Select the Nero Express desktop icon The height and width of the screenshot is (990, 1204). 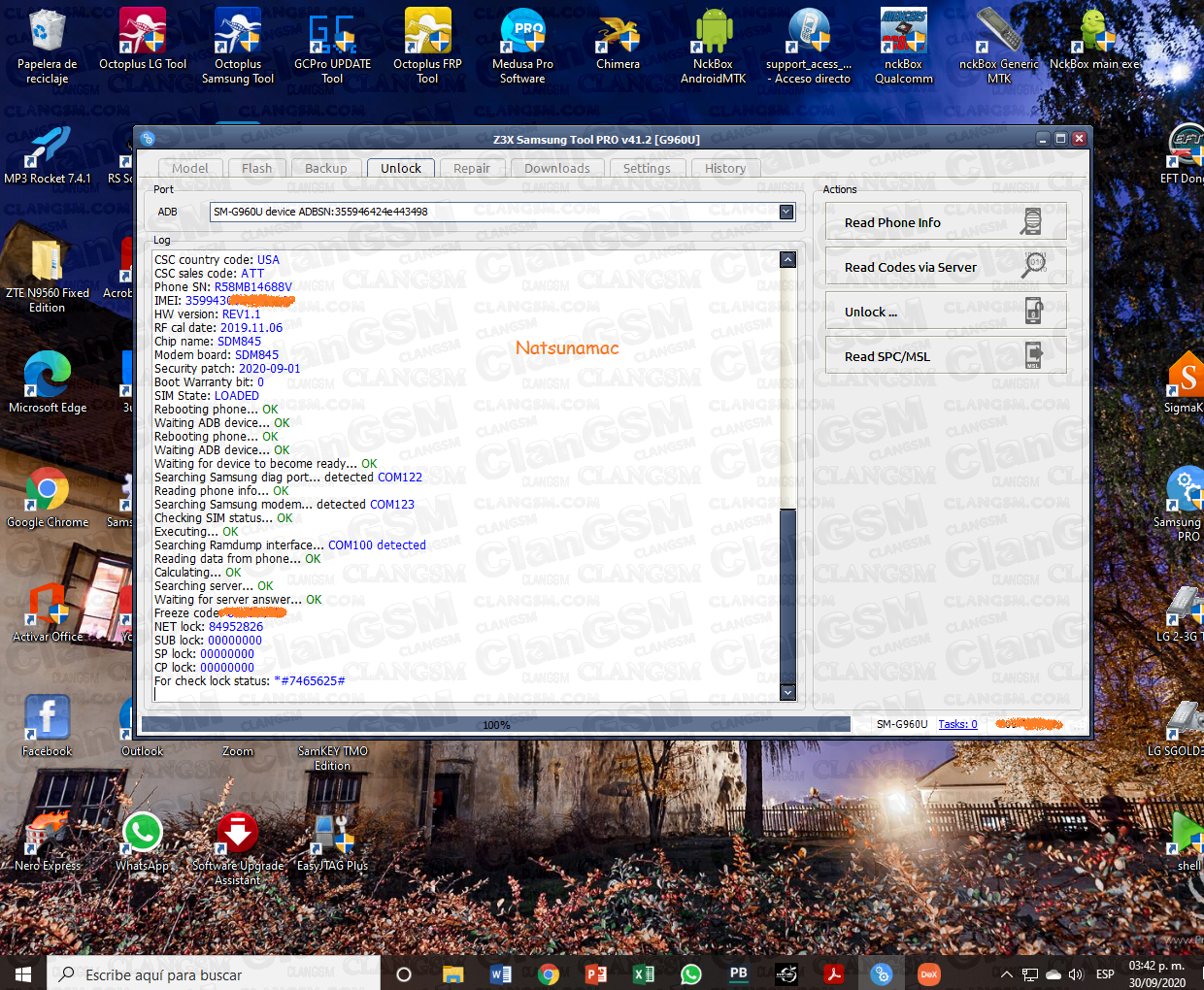pyautogui.click(x=47, y=841)
